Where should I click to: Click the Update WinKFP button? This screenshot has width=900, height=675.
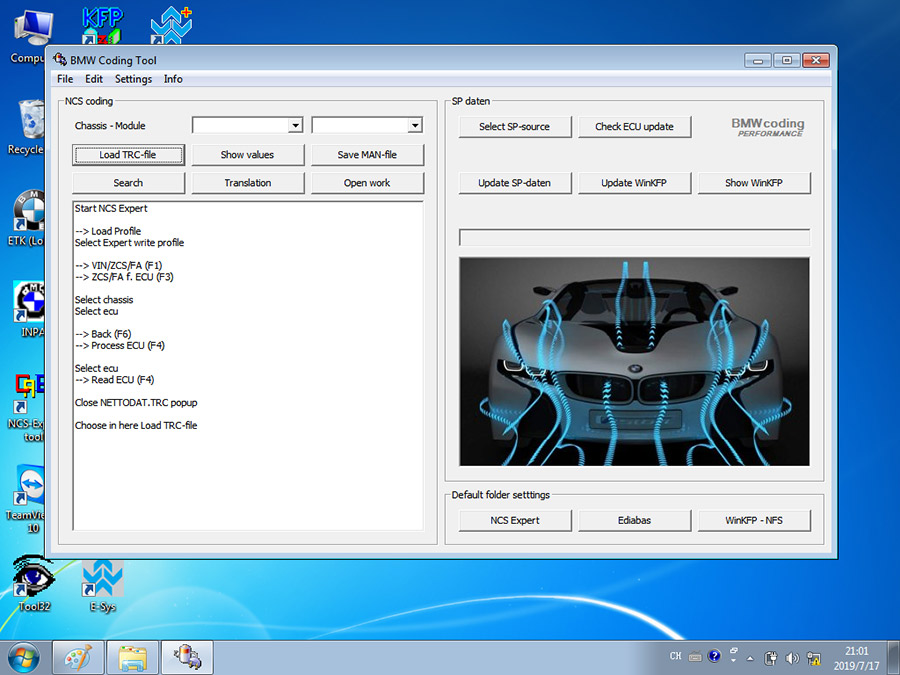coord(634,183)
